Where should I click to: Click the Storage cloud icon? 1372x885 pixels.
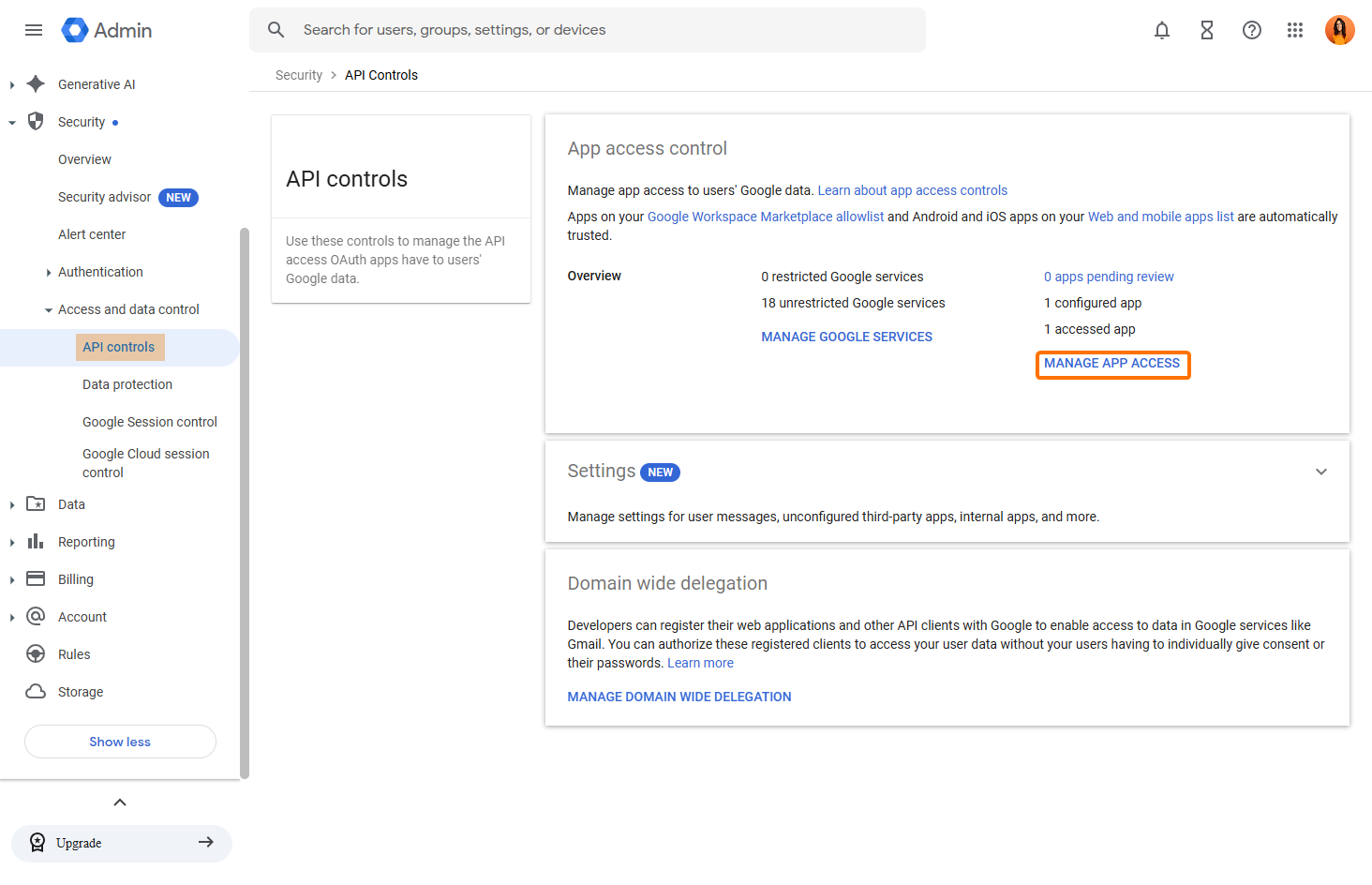tap(36, 692)
